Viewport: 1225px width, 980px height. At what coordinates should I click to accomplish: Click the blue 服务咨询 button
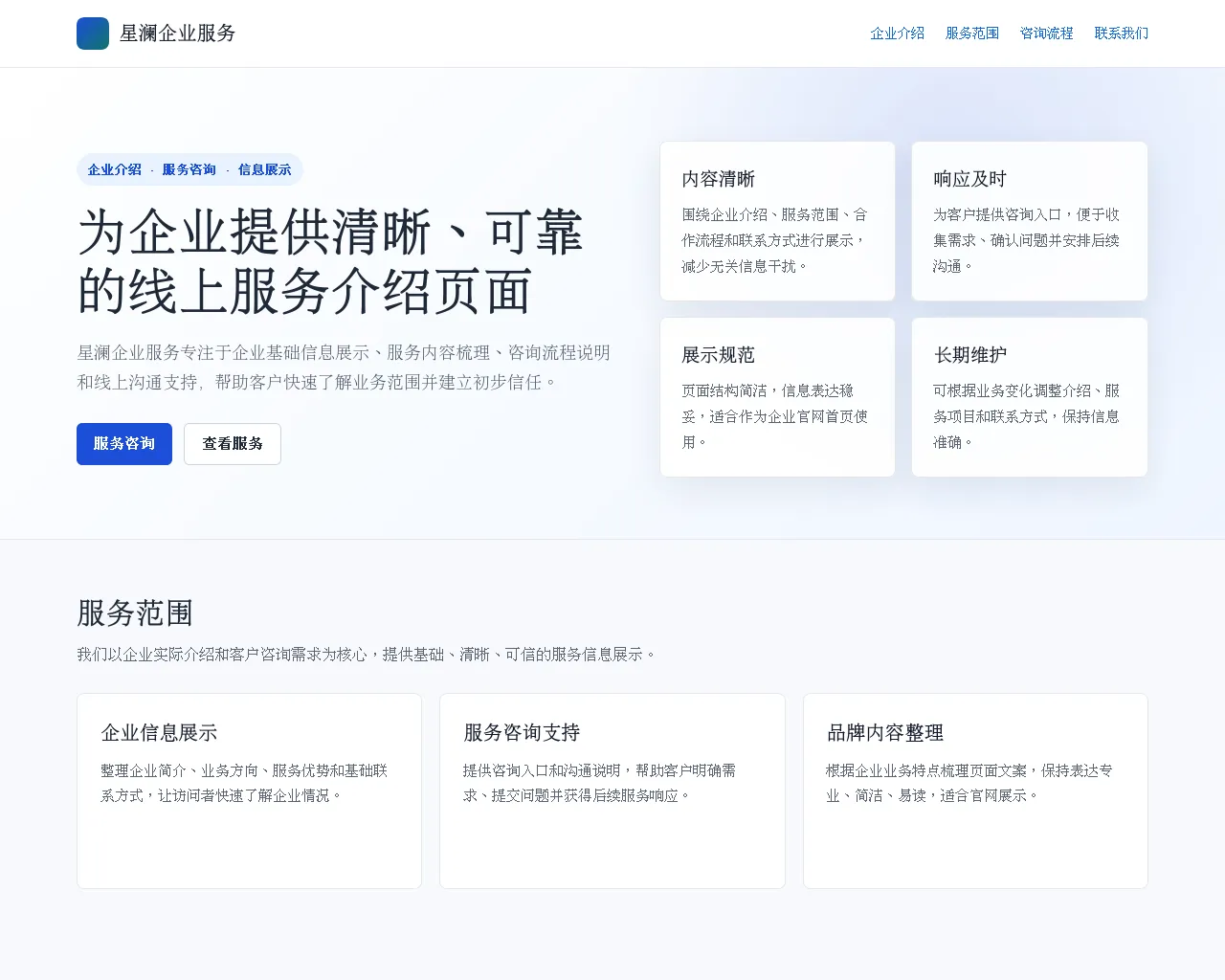tap(124, 444)
